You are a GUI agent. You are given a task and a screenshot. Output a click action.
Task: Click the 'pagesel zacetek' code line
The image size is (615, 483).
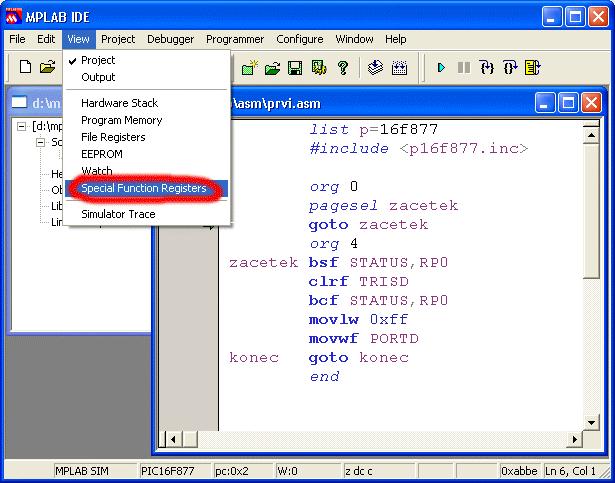383,206
